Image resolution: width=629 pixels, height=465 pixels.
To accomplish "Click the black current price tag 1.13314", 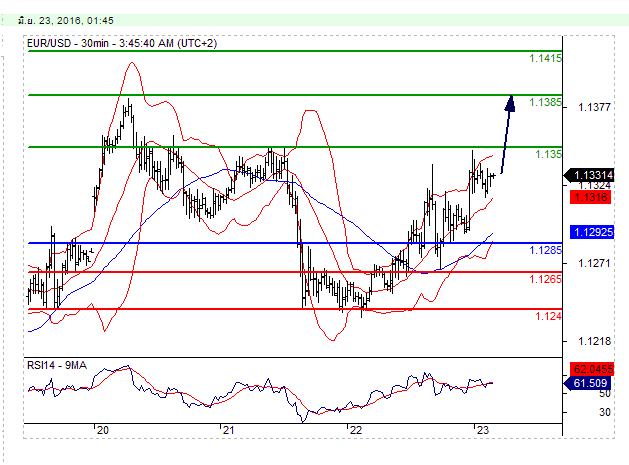I will (589, 175).
